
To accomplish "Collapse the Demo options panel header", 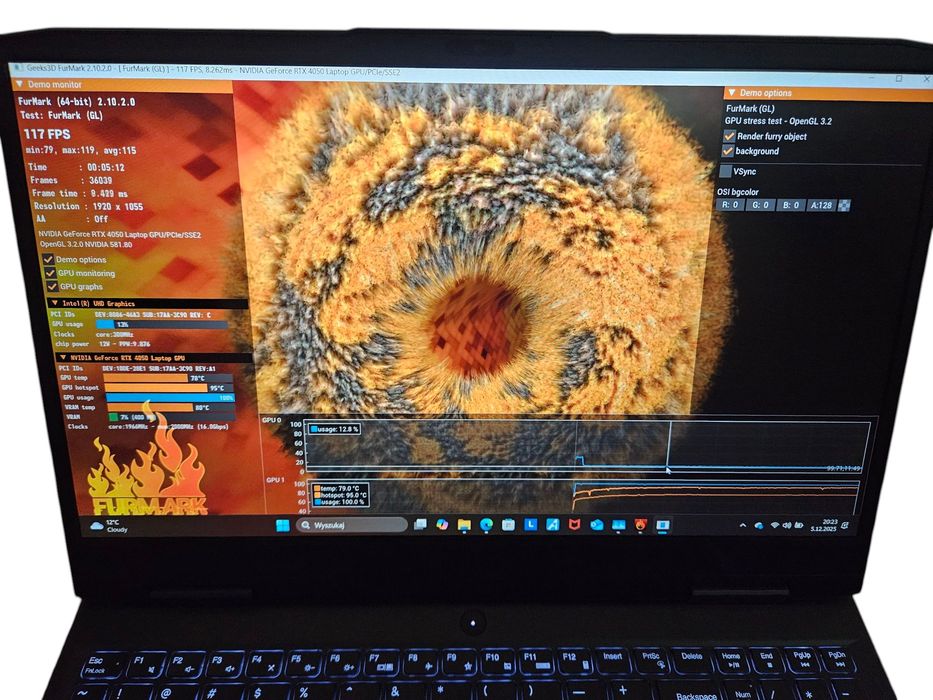I will coord(731,93).
